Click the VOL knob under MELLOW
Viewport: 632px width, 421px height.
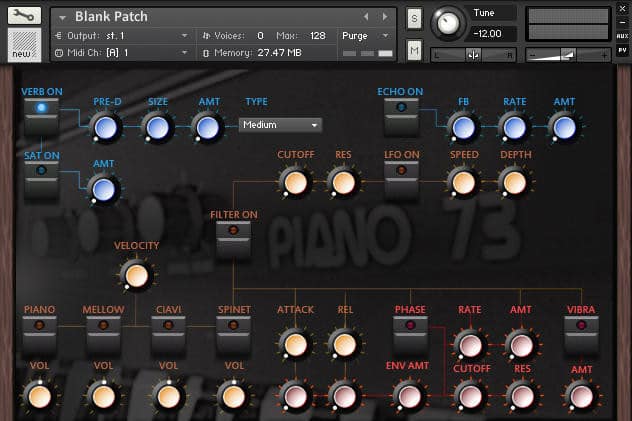(103, 397)
